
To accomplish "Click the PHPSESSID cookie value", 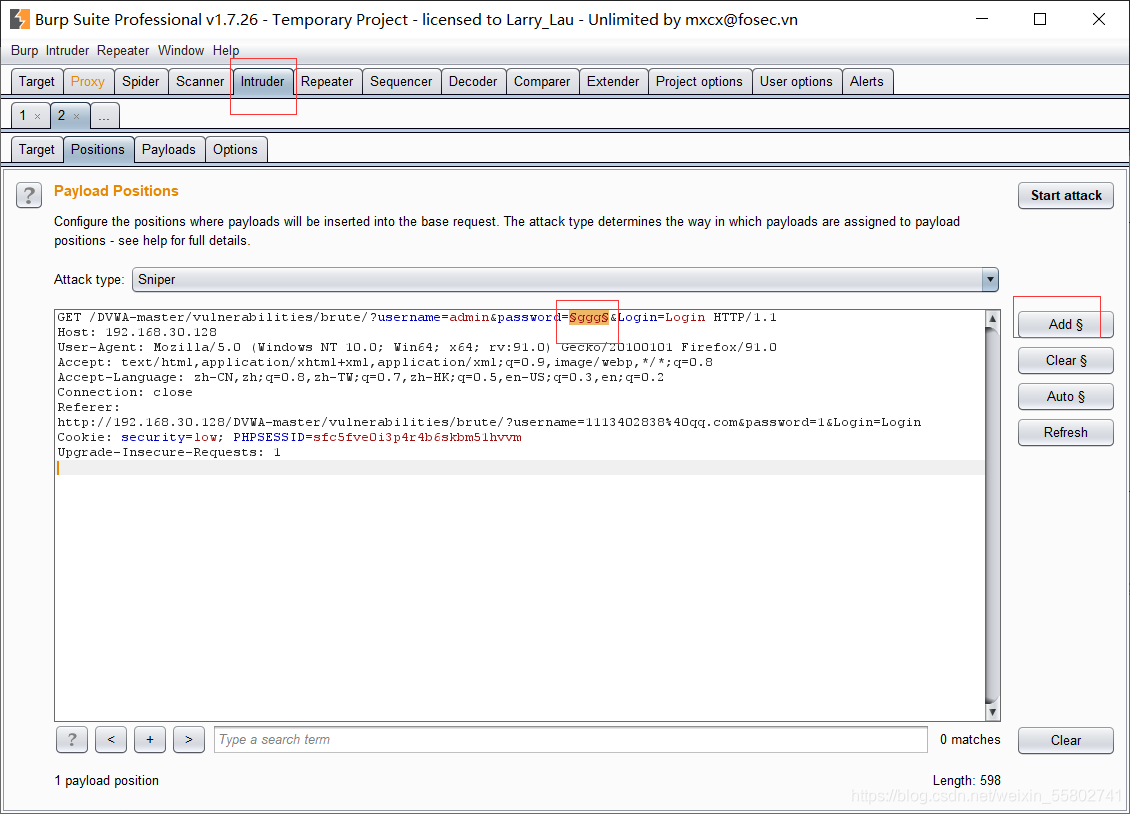I will click(417, 437).
